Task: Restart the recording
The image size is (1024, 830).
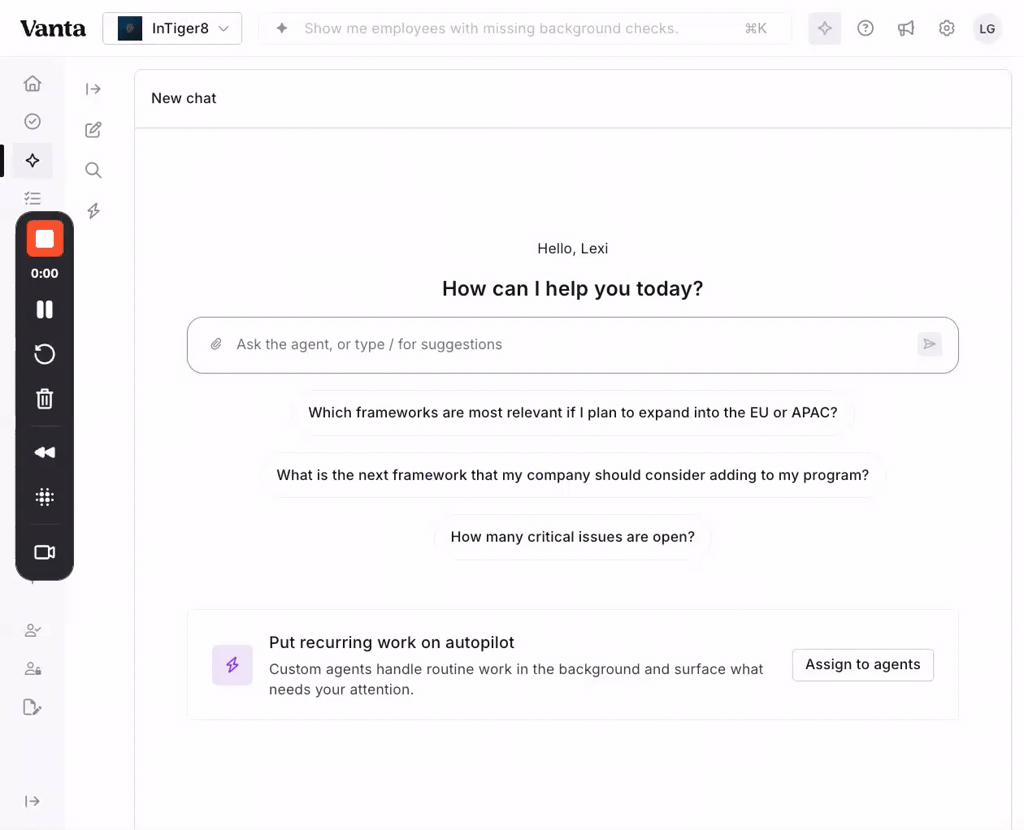Action: pos(44,354)
